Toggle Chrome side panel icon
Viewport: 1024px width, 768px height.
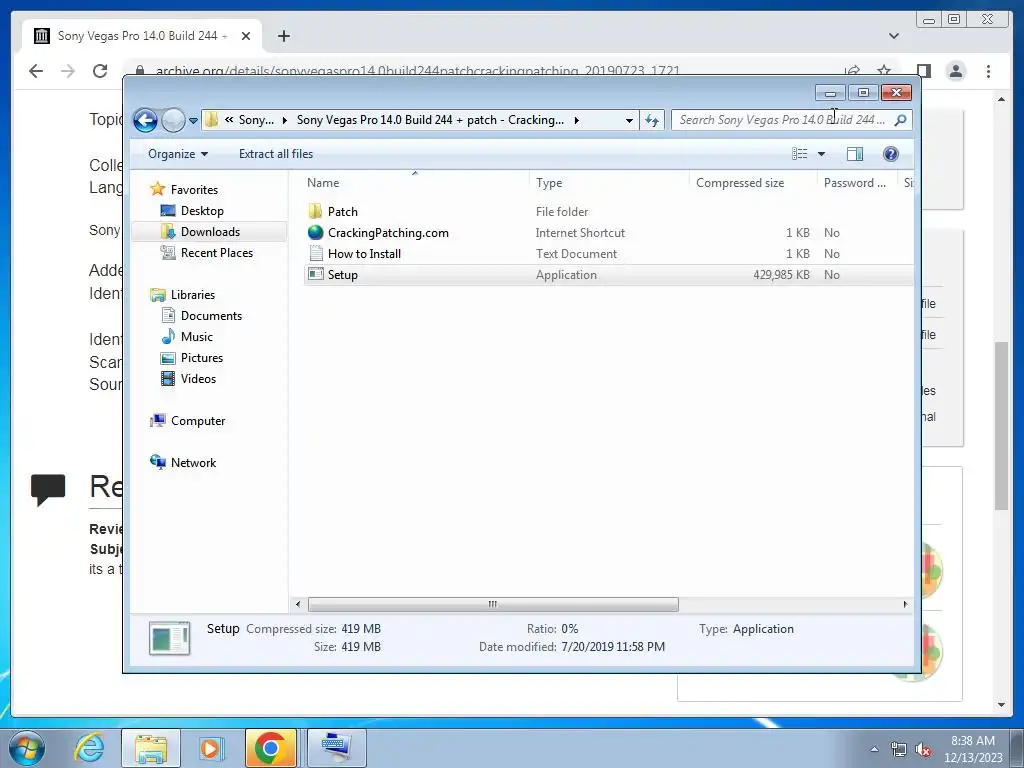tap(923, 71)
